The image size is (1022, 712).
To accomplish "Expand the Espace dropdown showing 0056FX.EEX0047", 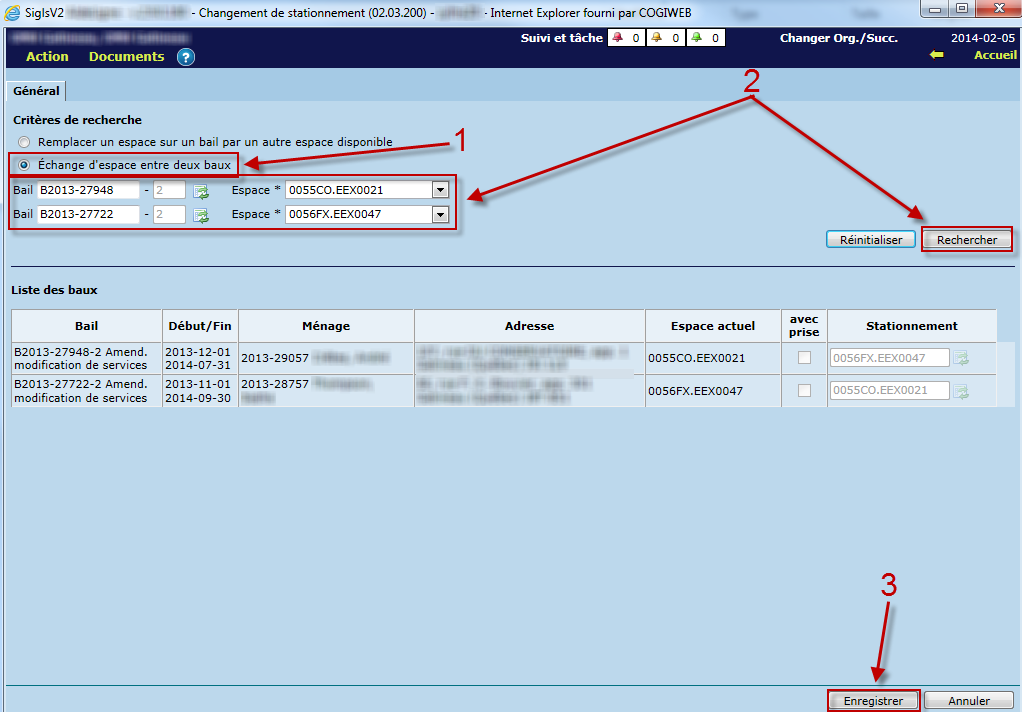I will click(x=439, y=214).
